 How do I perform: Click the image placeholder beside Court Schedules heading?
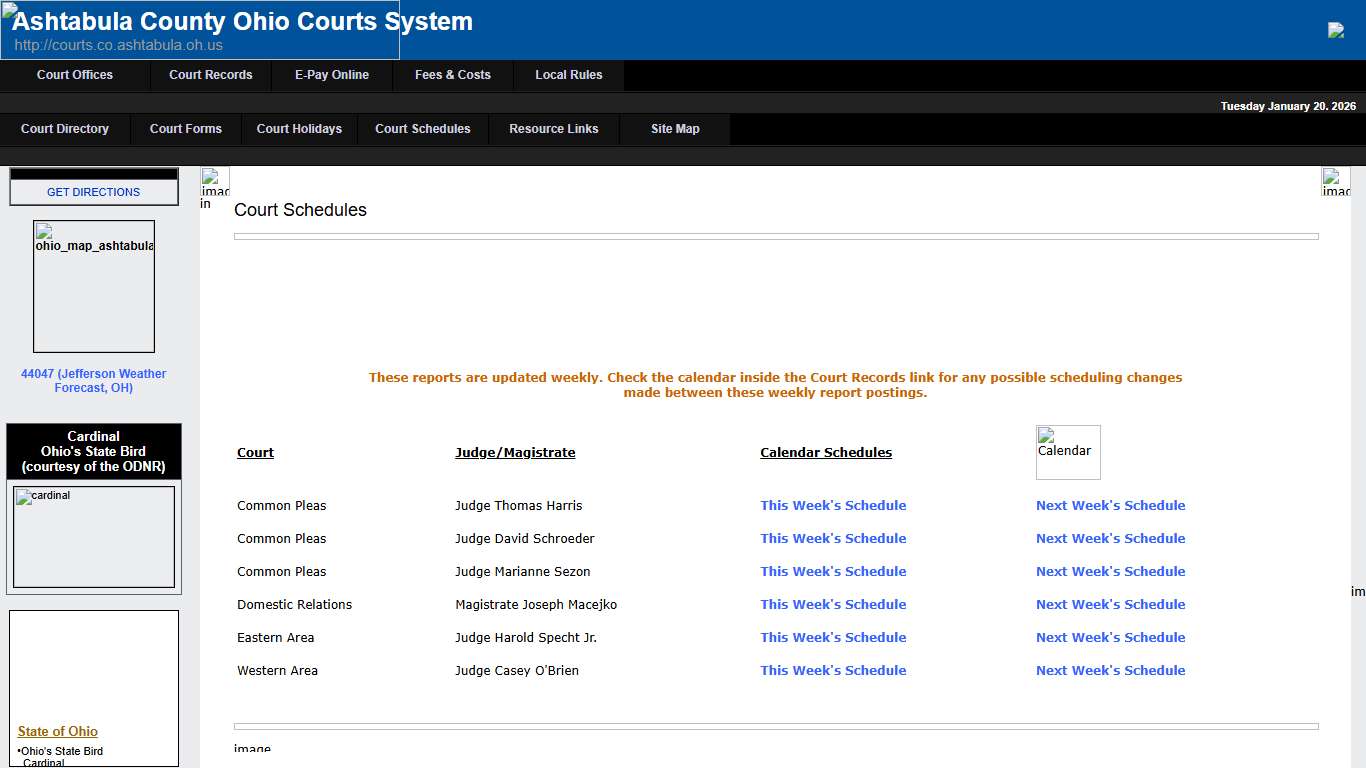click(x=215, y=186)
